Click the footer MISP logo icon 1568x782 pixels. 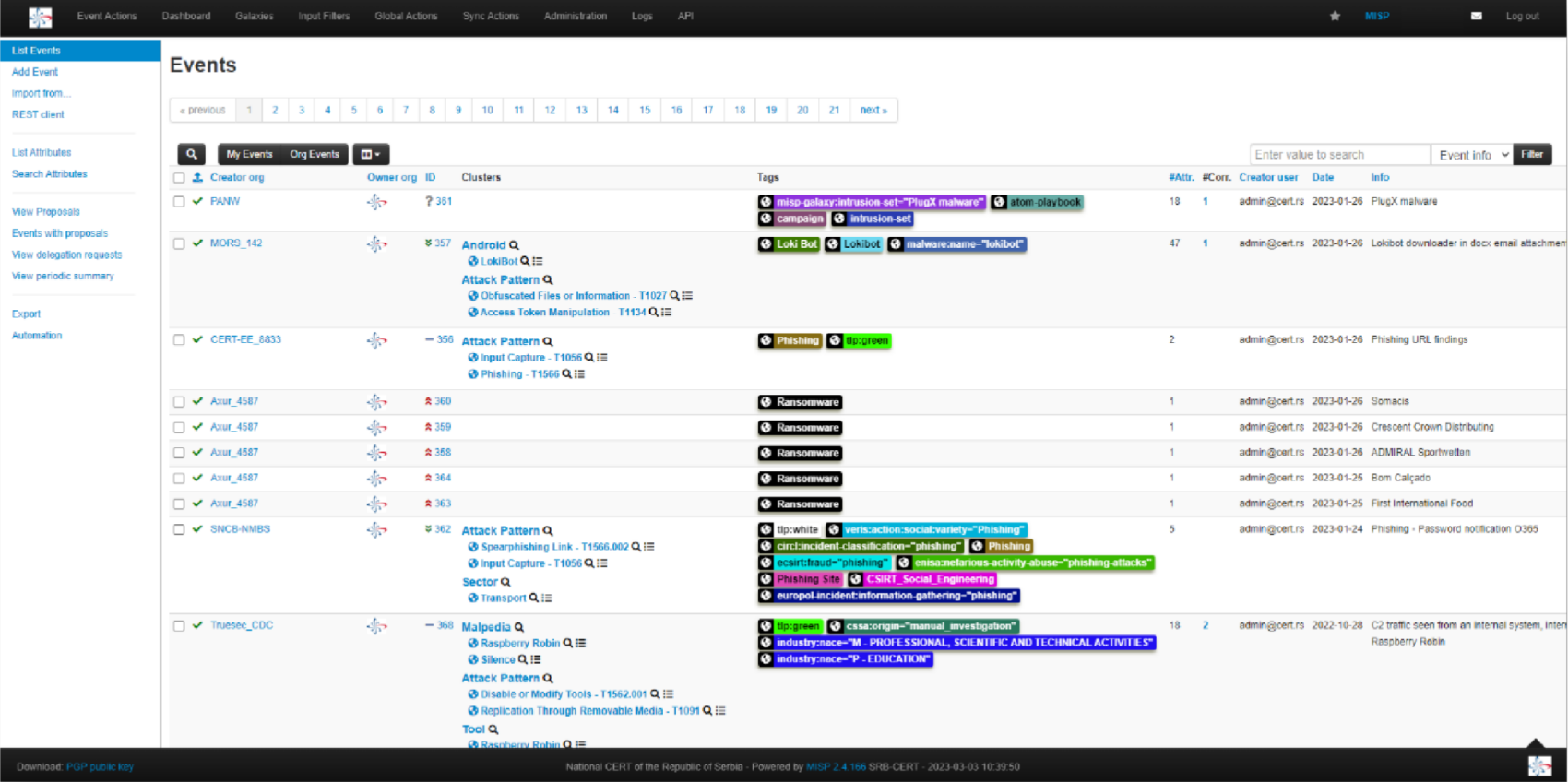pos(1539,765)
